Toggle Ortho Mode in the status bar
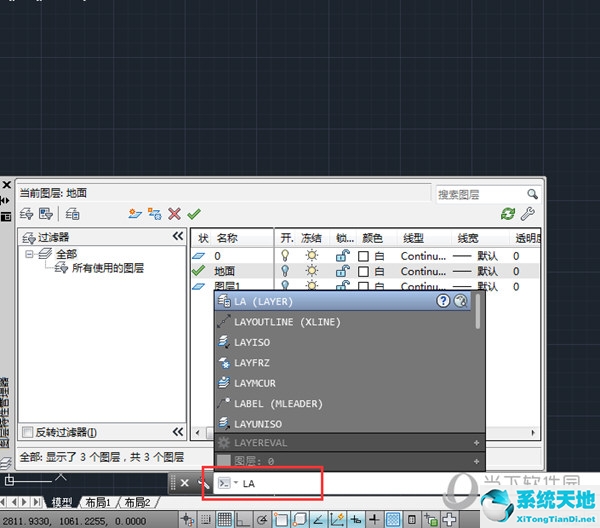 (x=243, y=519)
